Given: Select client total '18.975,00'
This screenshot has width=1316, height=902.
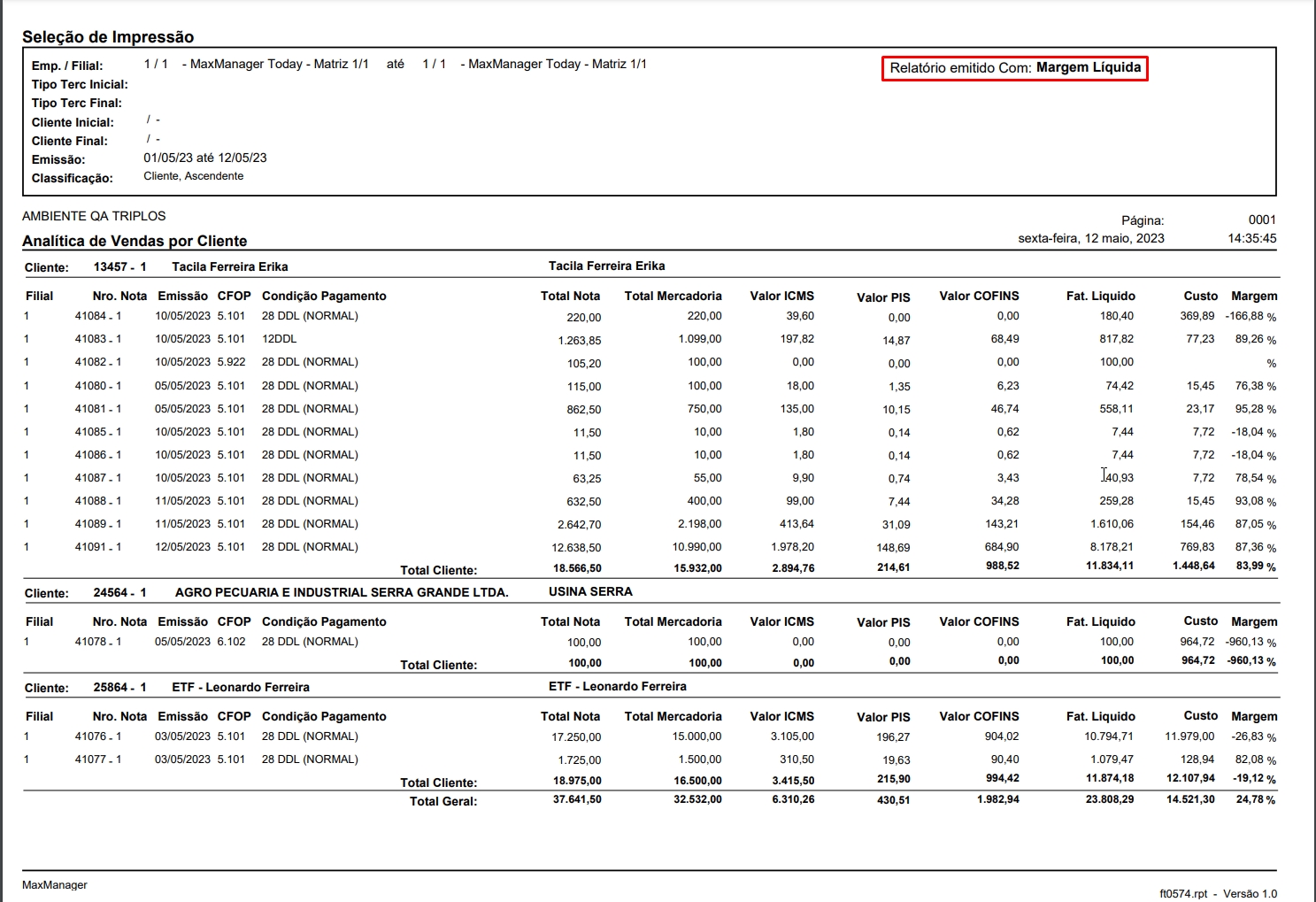Looking at the screenshot, I should tap(577, 781).
